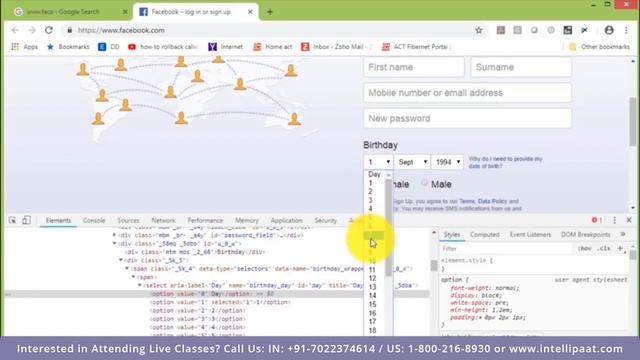Toggle the :hov element state option
The image size is (640, 360).
click(x=584, y=248)
